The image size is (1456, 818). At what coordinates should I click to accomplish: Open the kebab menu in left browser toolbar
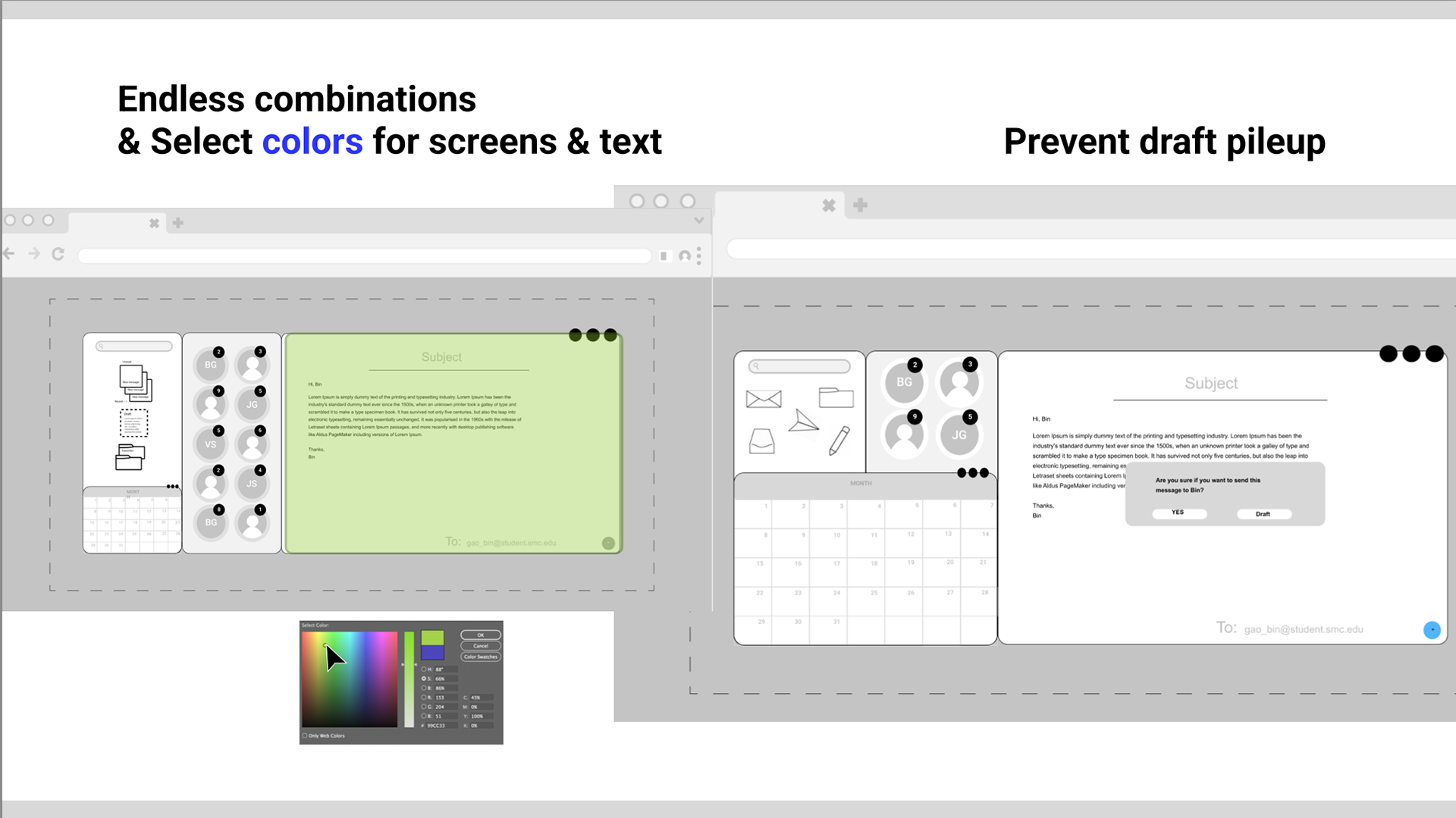[x=698, y=255]
